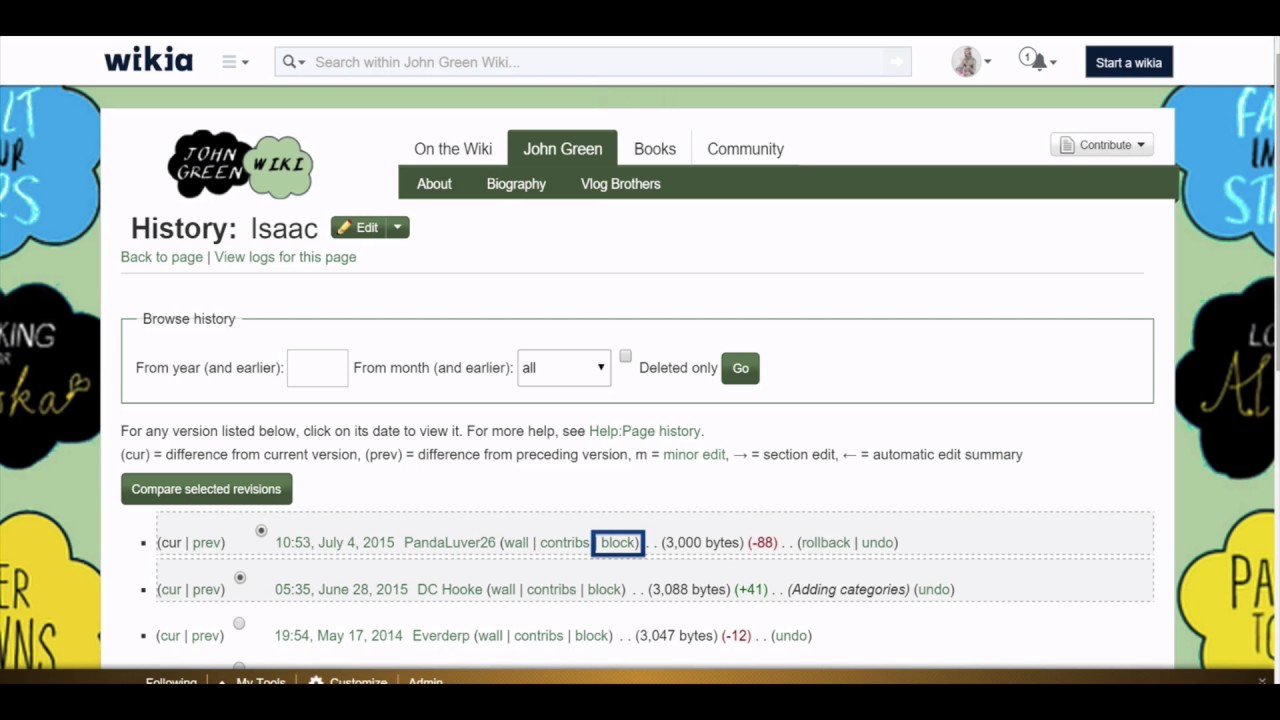This screenshot has height=720, width=1280.
Task: Click prev on the DC Hooke revision
Action: point(206,590)
